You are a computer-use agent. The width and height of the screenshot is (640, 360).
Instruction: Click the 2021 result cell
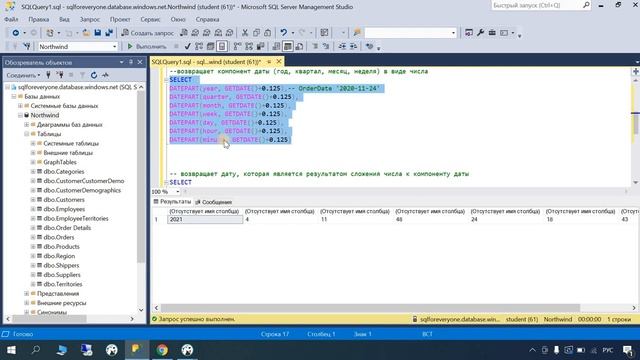point(205,220)
